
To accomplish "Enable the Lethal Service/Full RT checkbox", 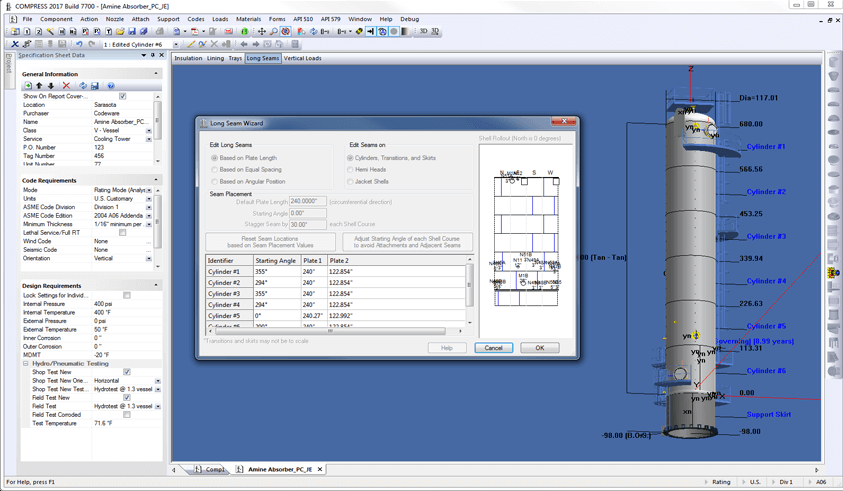I will click(x=122, y=233).
